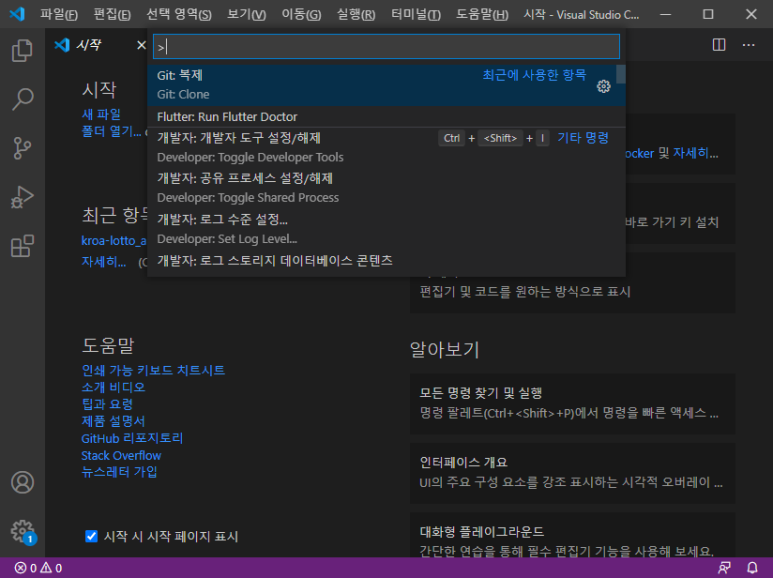Click the command palette input field

pyautogui.click(x=386, y=47)
